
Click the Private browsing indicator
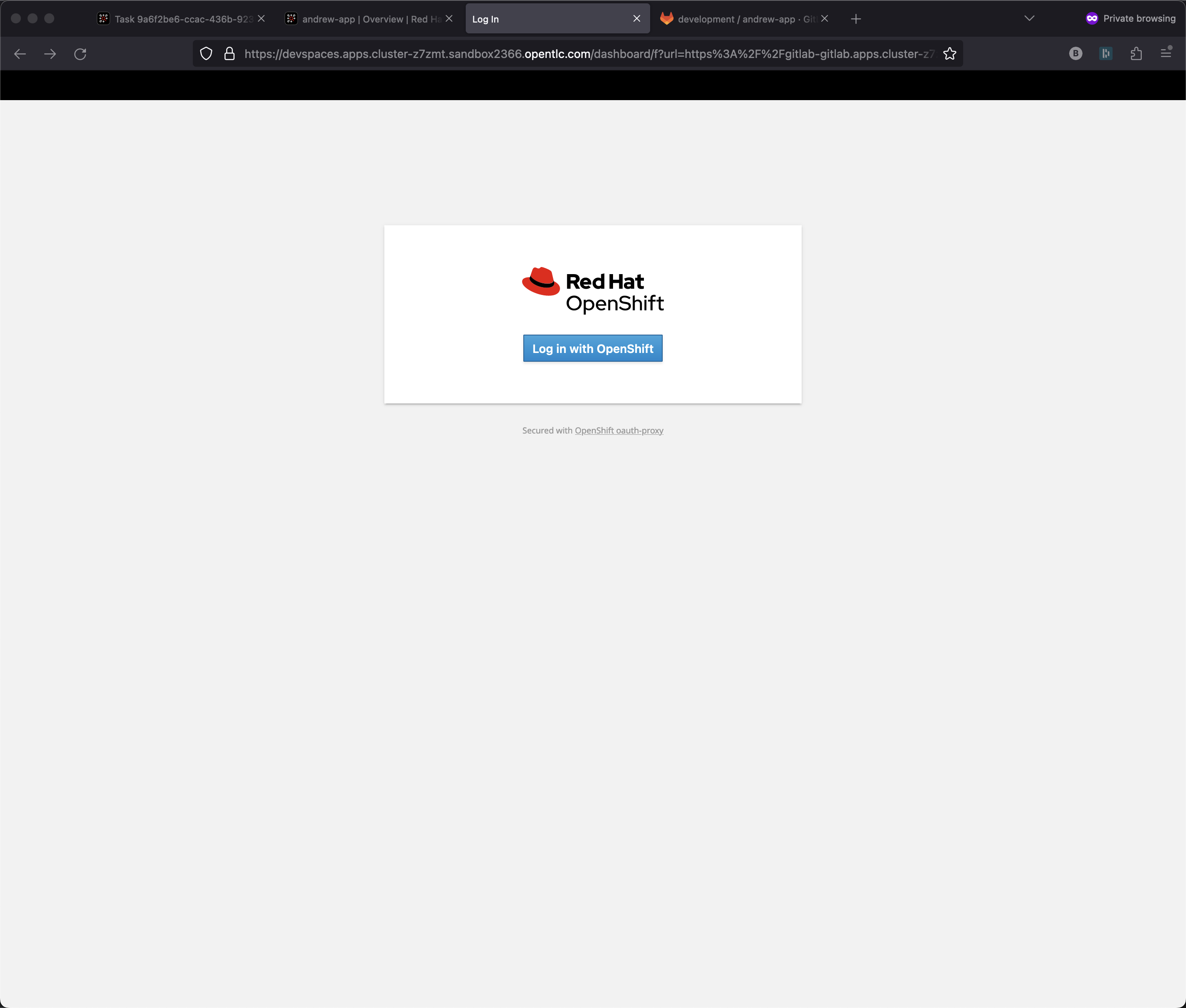[1130, 19]
